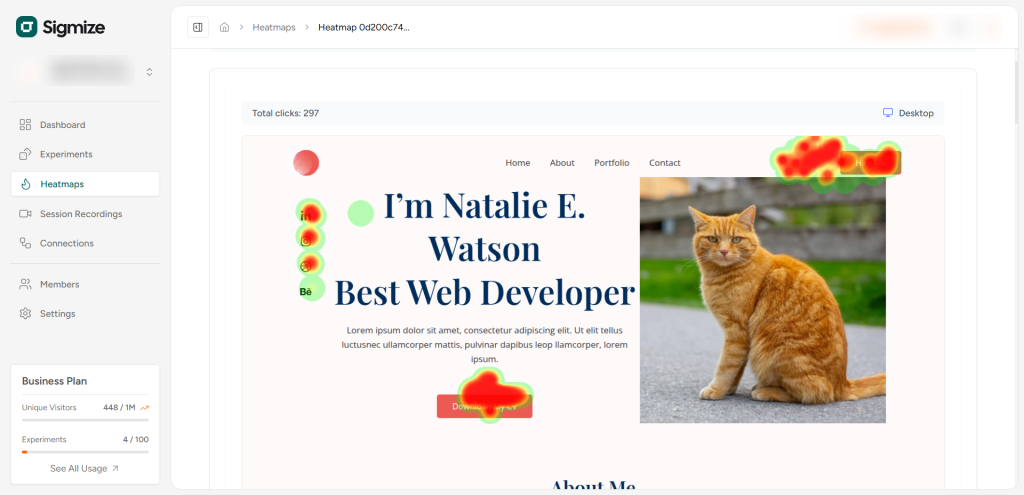This screenshot has height=495, width=1024.
Task: Go to home via breadcrumb house icon
Action: 225,27
